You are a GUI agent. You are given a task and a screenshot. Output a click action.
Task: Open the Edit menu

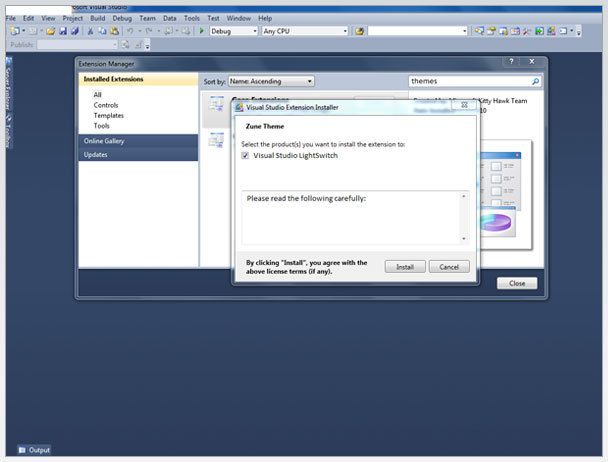[28, 18]
